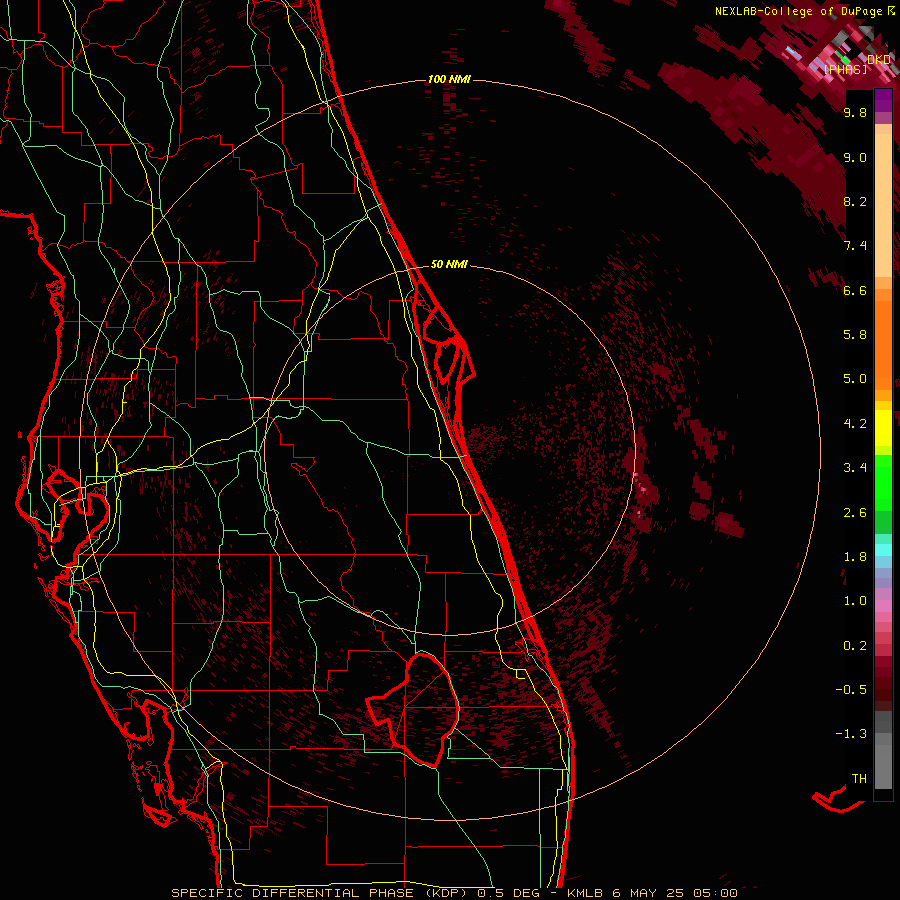Click the 9.8 color scale value
The width and height of the screenshot is (900, 900).
(x=855, y=113)
